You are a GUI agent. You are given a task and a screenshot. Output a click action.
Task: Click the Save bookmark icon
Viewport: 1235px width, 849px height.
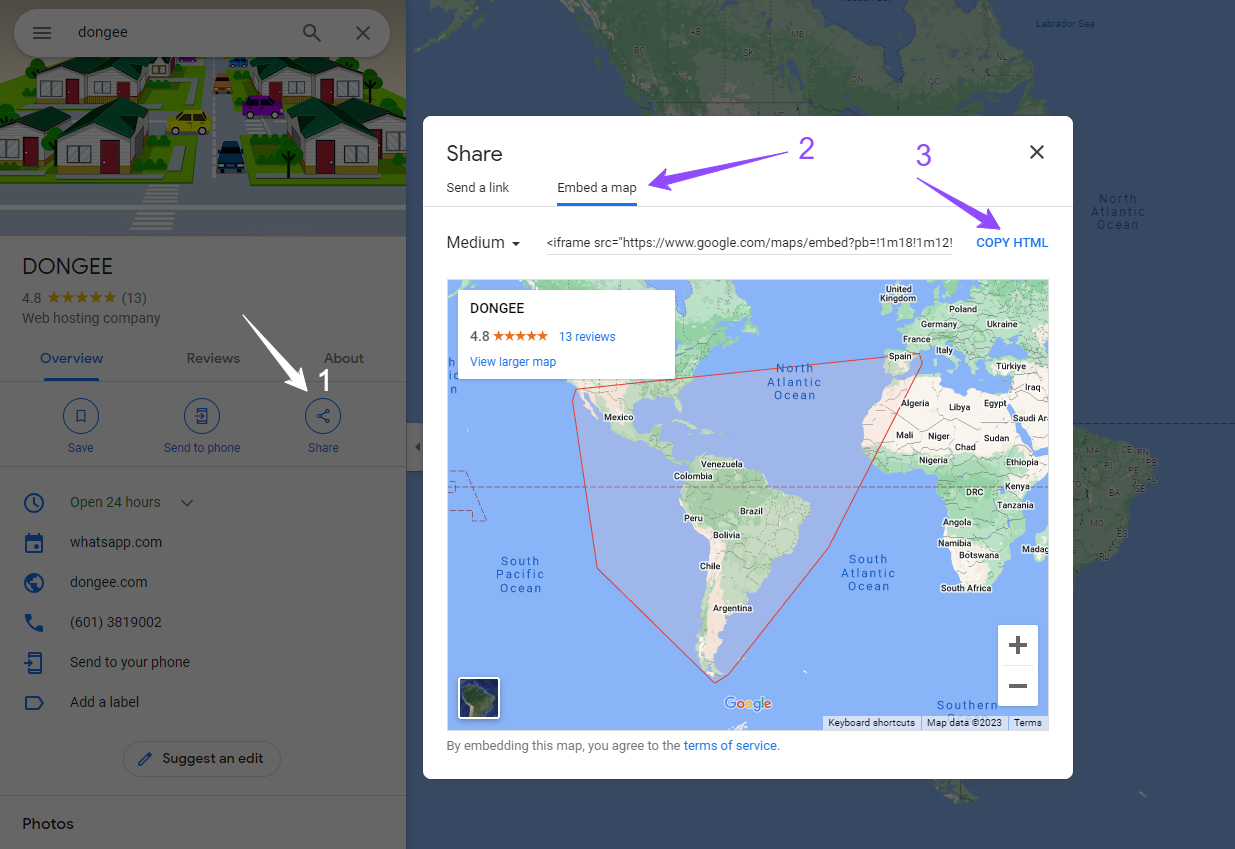(81, 415)
